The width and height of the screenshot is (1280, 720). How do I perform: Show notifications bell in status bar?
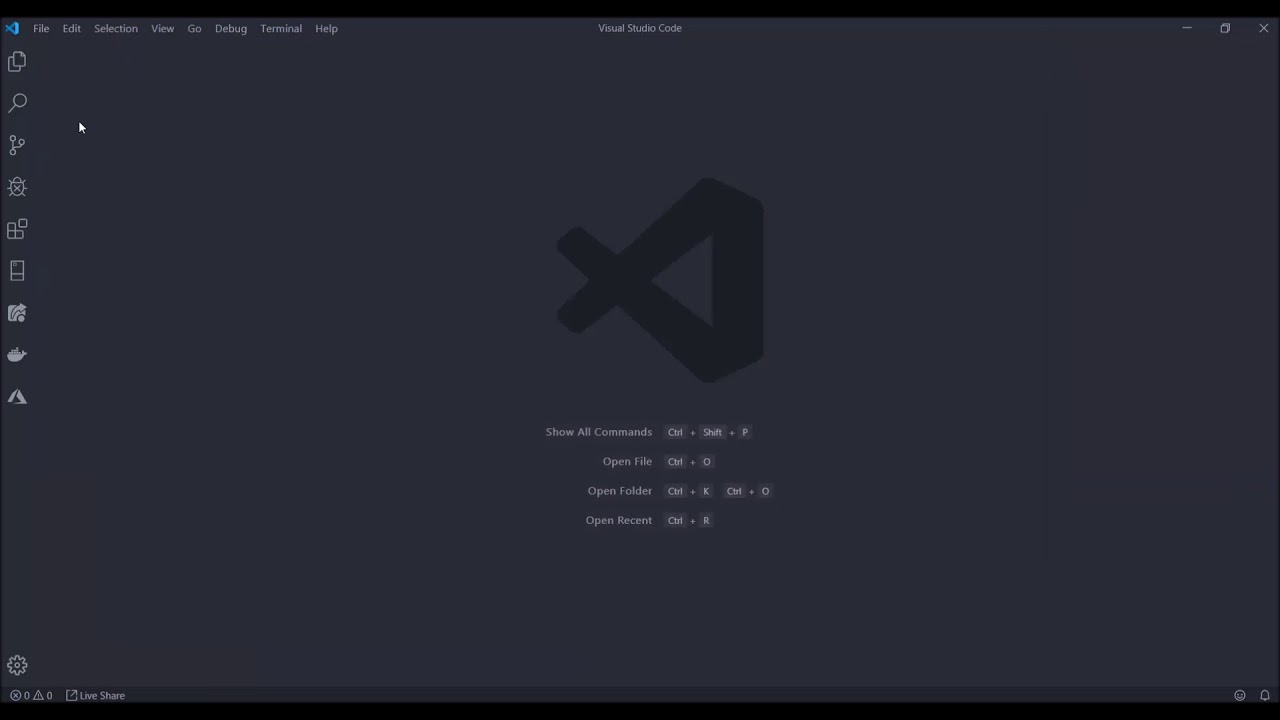[1265, 695]
